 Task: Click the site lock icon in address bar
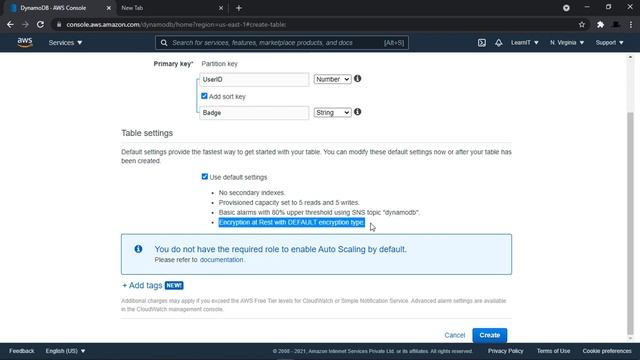pyautogui.click(x=59, y=24)
